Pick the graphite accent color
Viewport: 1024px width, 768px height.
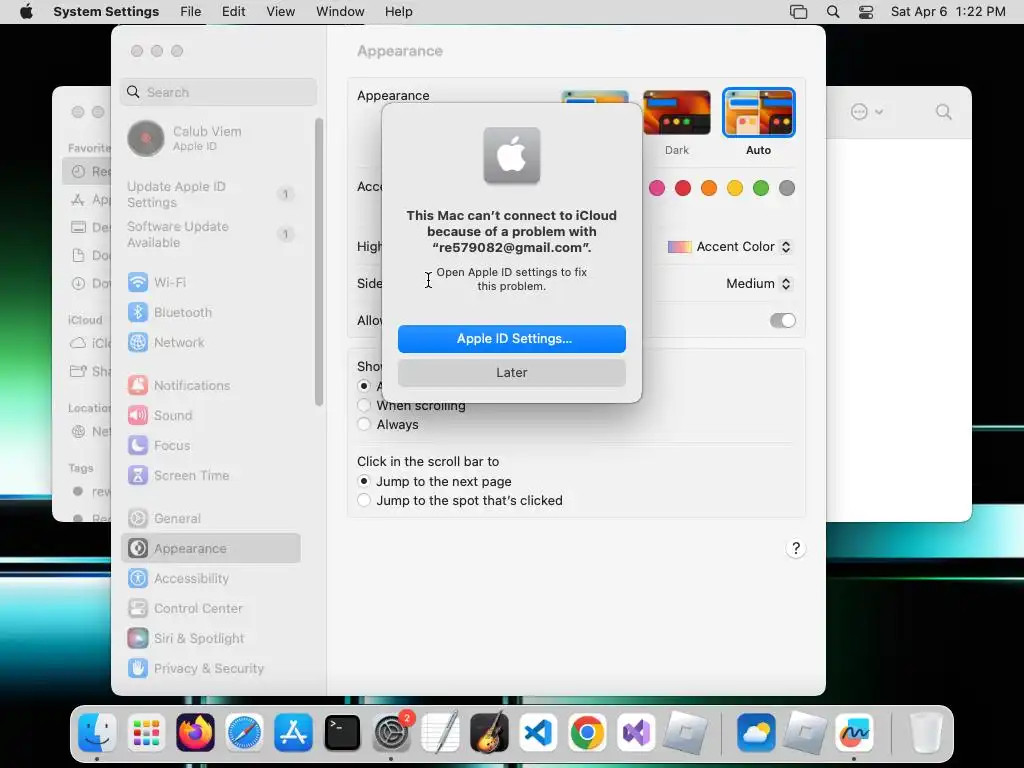coord(787,188)
